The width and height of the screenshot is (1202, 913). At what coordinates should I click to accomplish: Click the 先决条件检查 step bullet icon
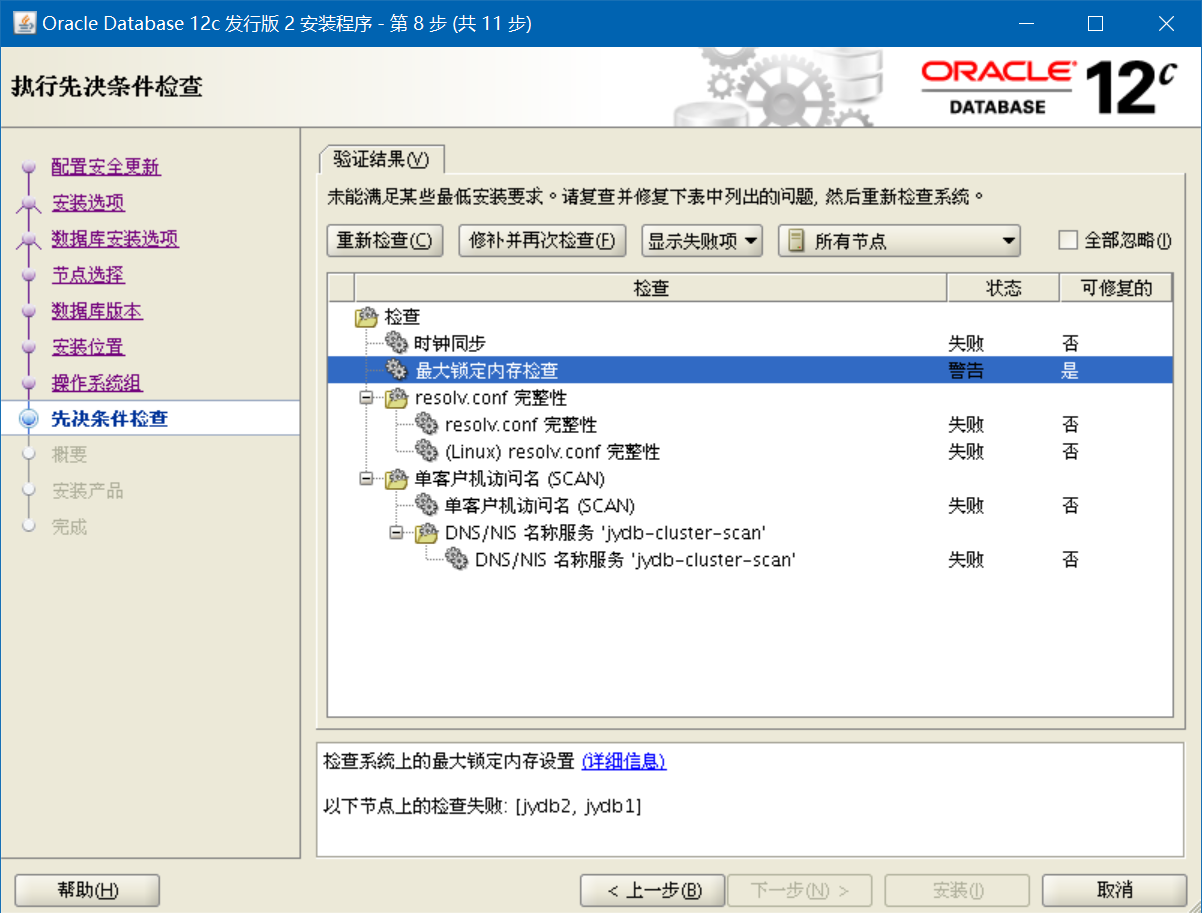(x=29, y=418)
